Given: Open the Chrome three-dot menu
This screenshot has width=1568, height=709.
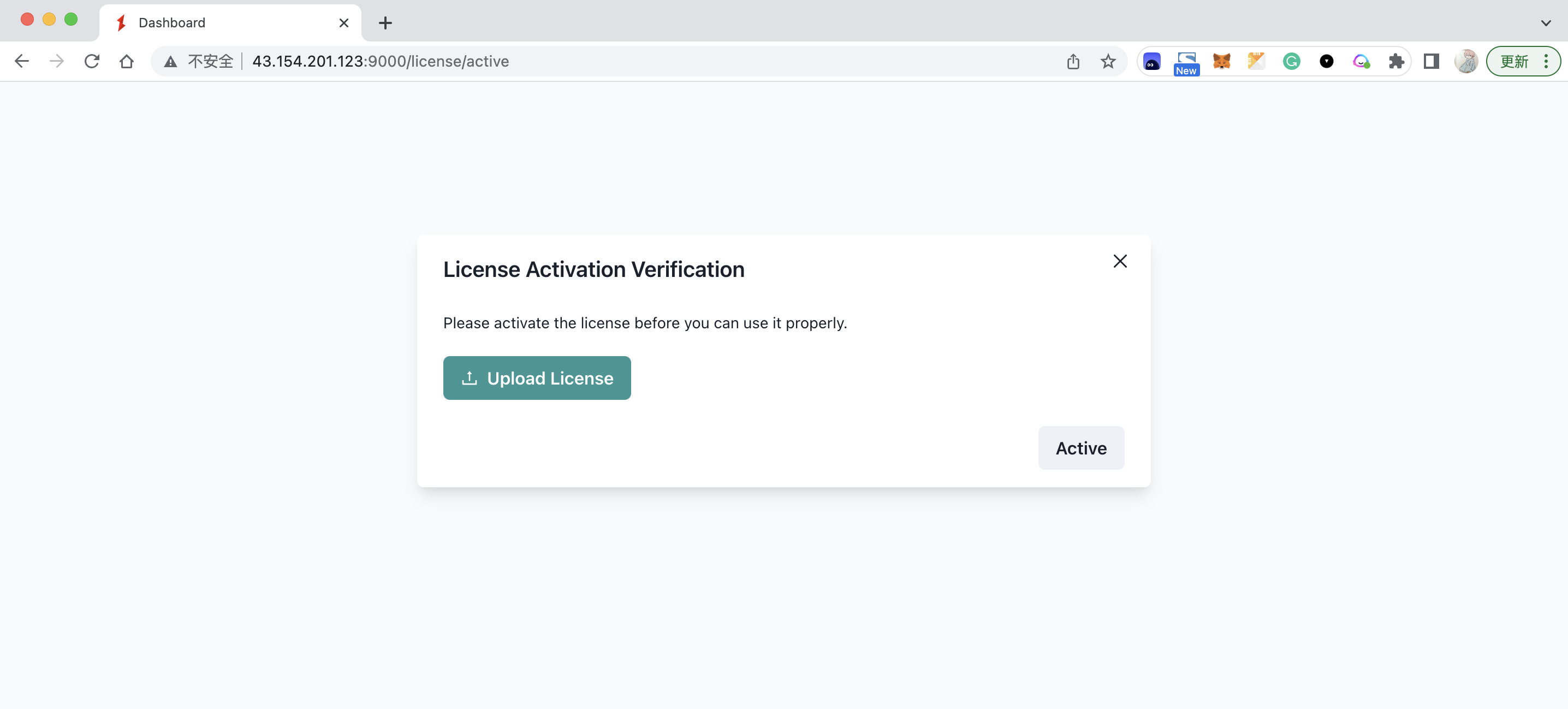Looking at the screenshot, I should pos(1546,61).
